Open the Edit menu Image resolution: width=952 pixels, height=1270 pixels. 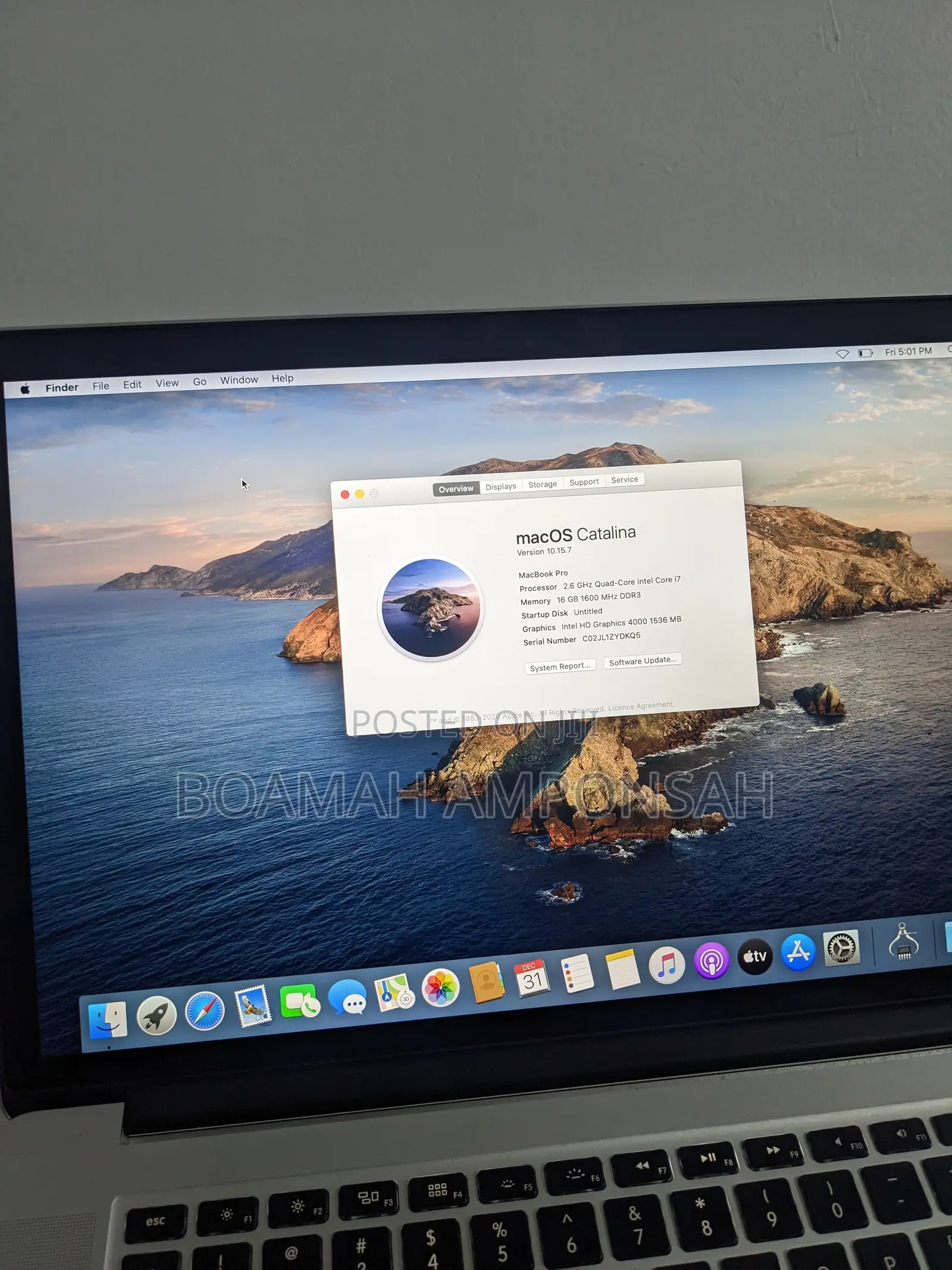(x=132, y=384)
